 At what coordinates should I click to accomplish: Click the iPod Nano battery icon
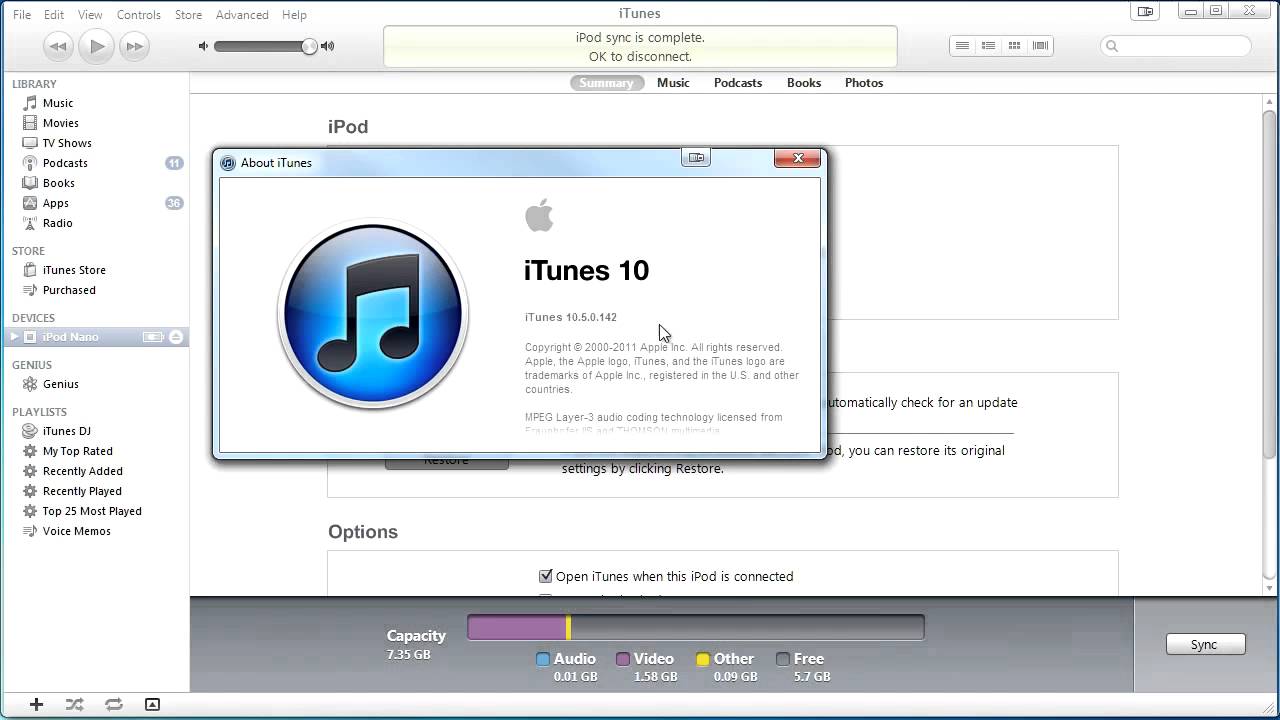click(x=153, y=337)
